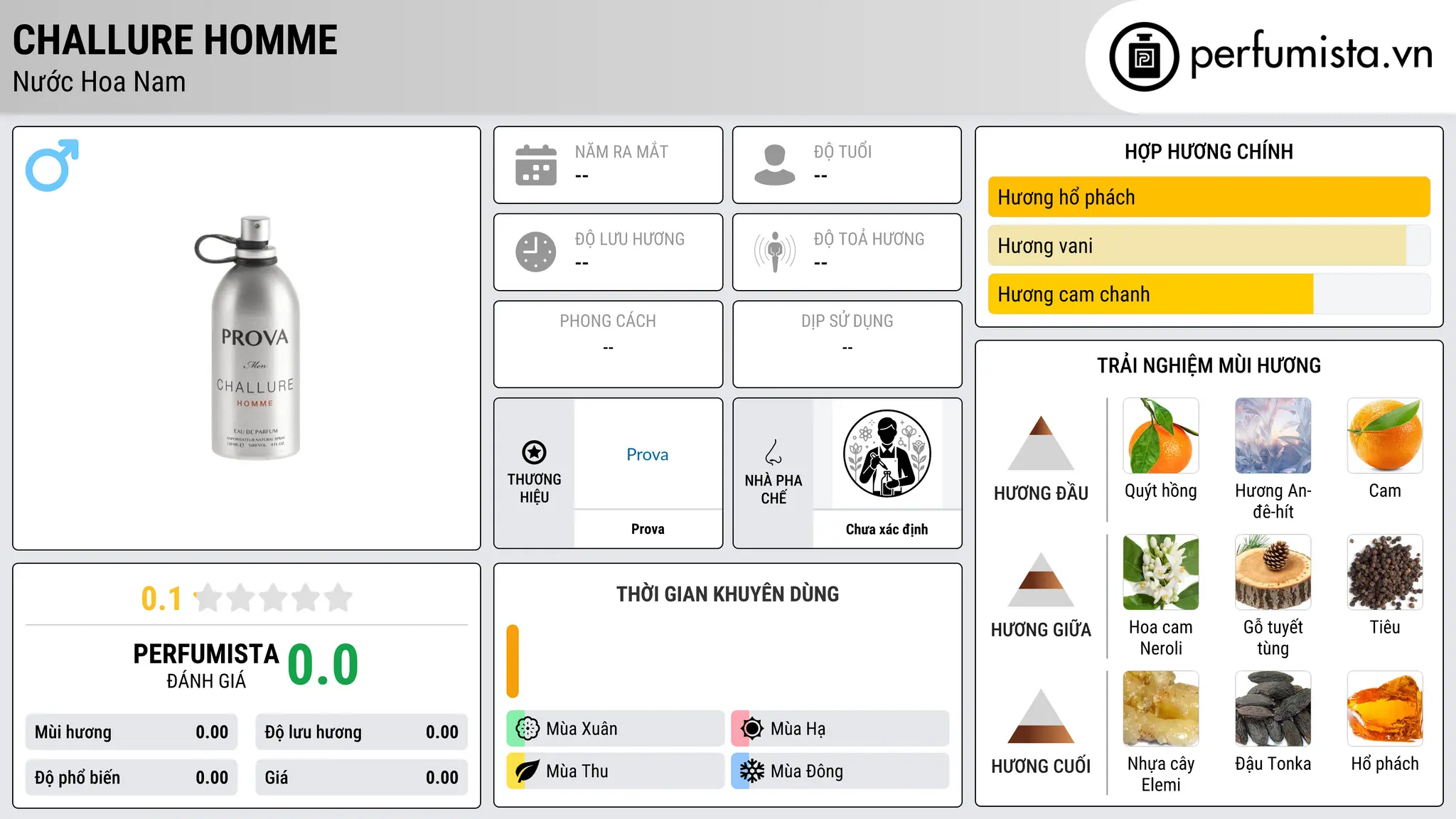Click the perfumista.vn perfume bottle logo icon
Image resolution: width=1456 pixels, height=819 pixels.
point(1144,57)
